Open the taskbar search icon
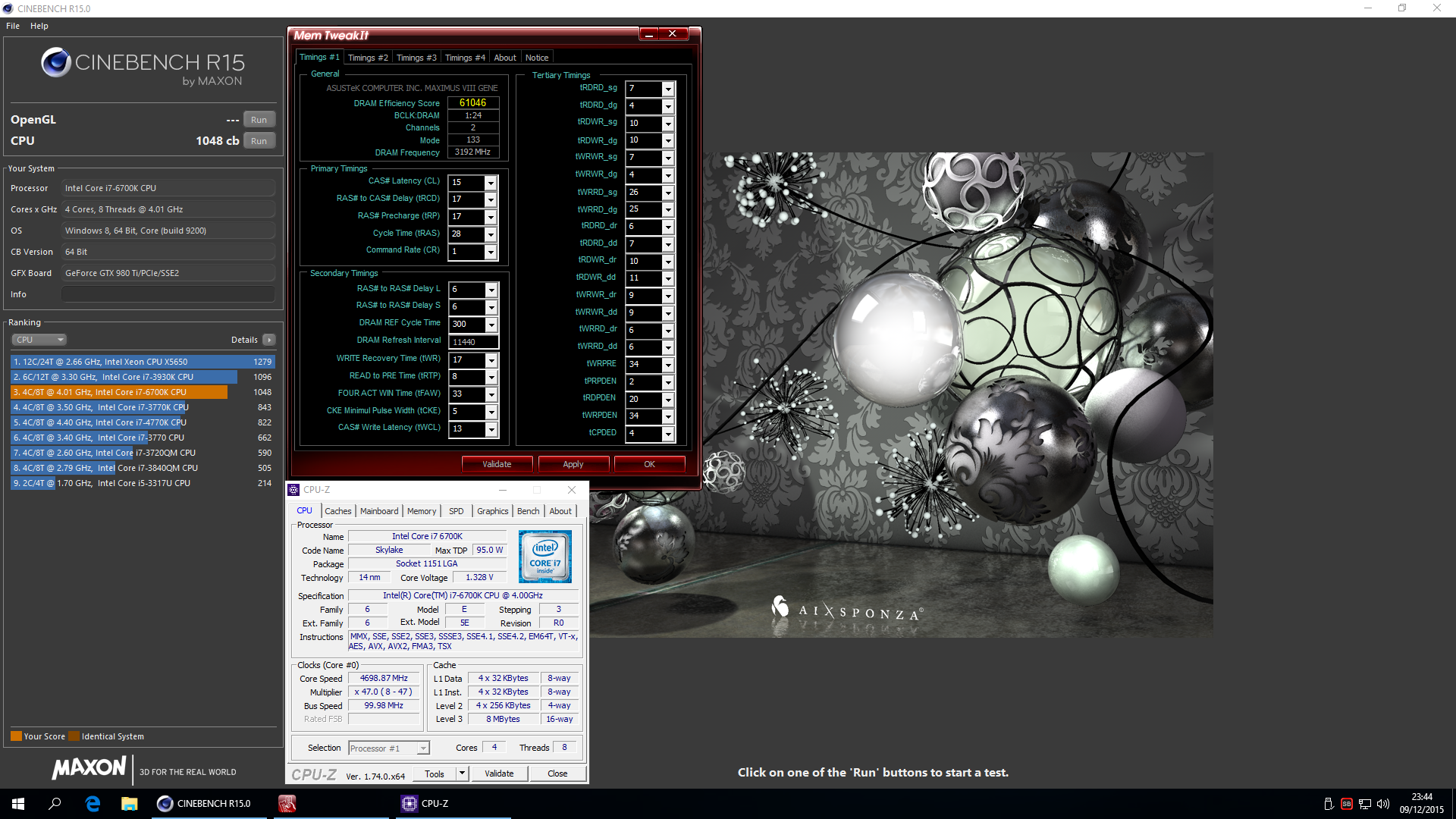This screenshot has width=1456, height=819. tap(55, 804)
